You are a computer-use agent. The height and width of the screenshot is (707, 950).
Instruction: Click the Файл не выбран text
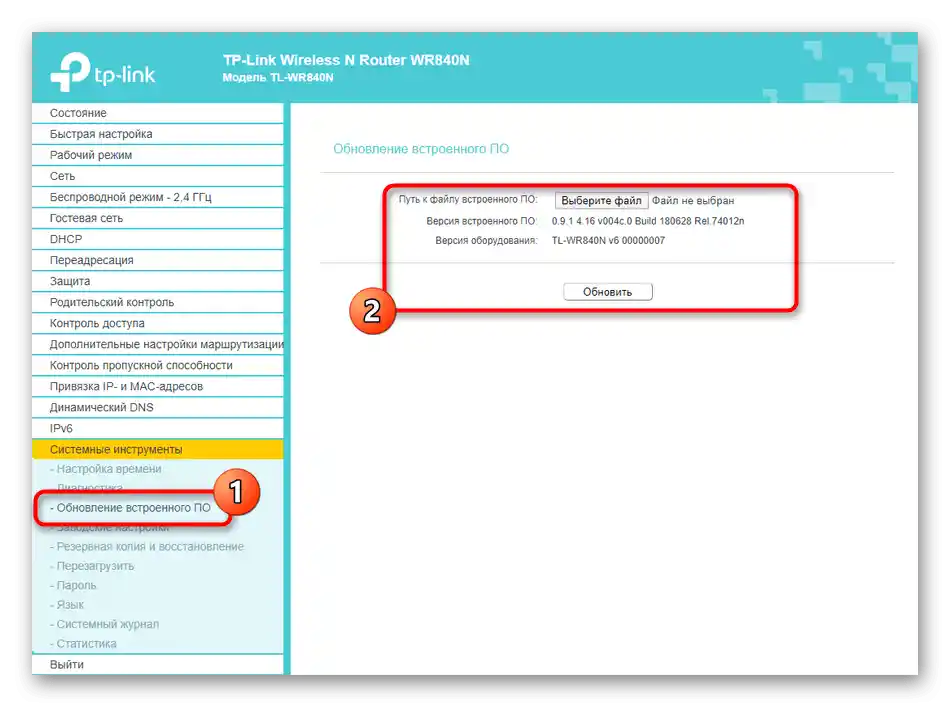click(x=693, y=201)
